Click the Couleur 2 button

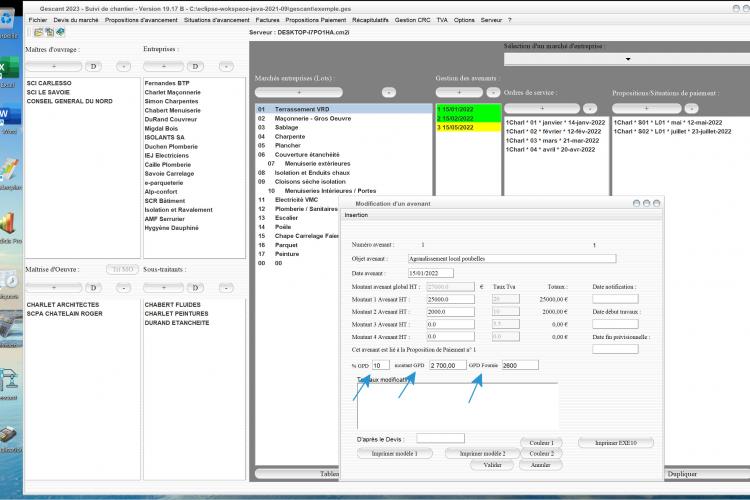tap(541, 453)
